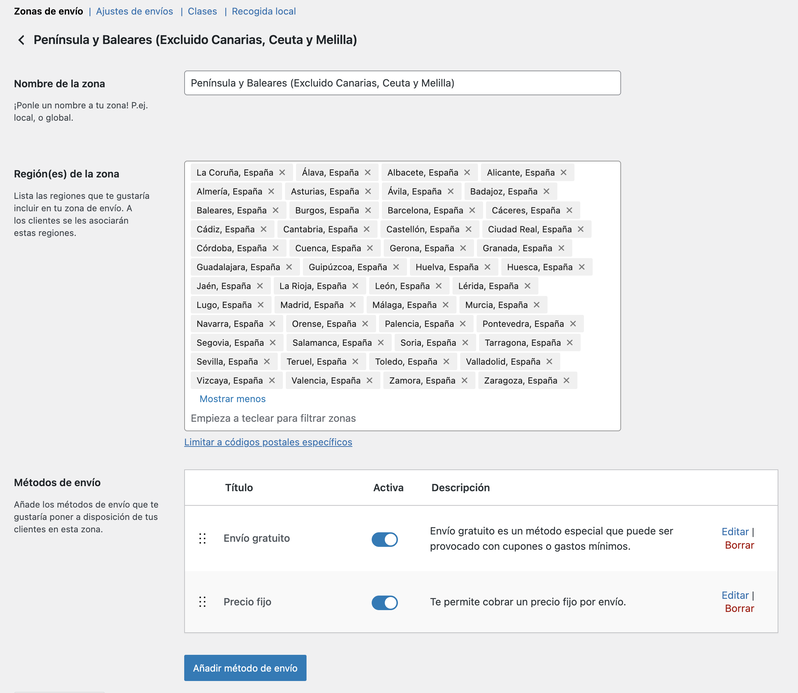Remove the Guadalajara, España region tag

tap(289, 267)
